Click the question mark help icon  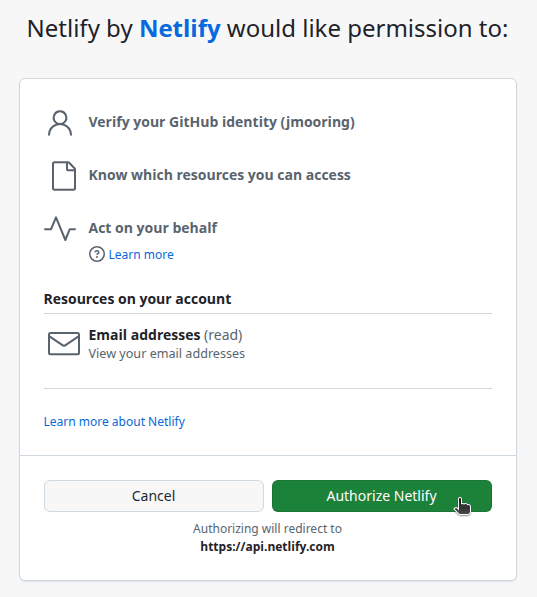[x=97, y=254]
